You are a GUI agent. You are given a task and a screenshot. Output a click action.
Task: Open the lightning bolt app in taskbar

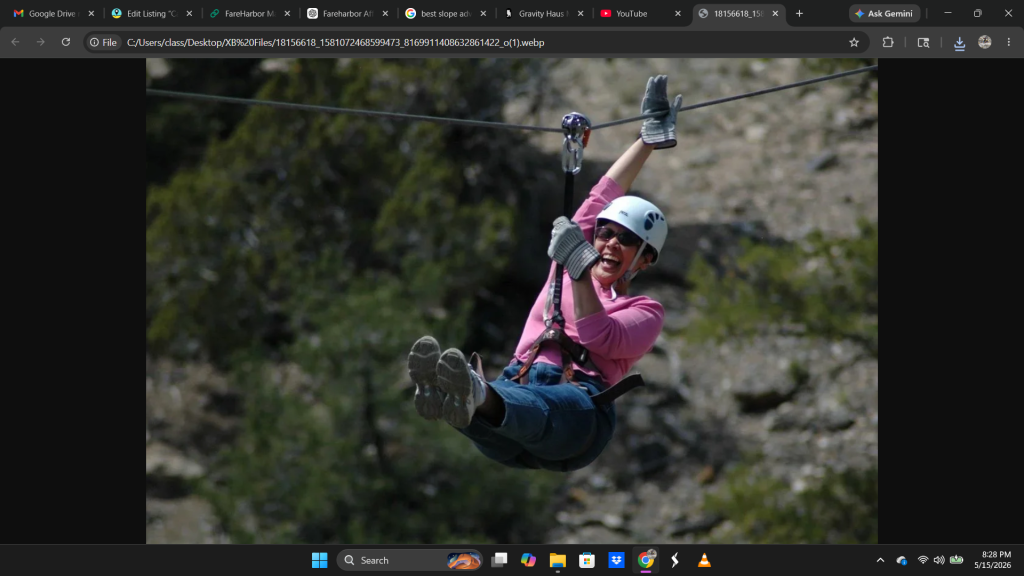675,560
